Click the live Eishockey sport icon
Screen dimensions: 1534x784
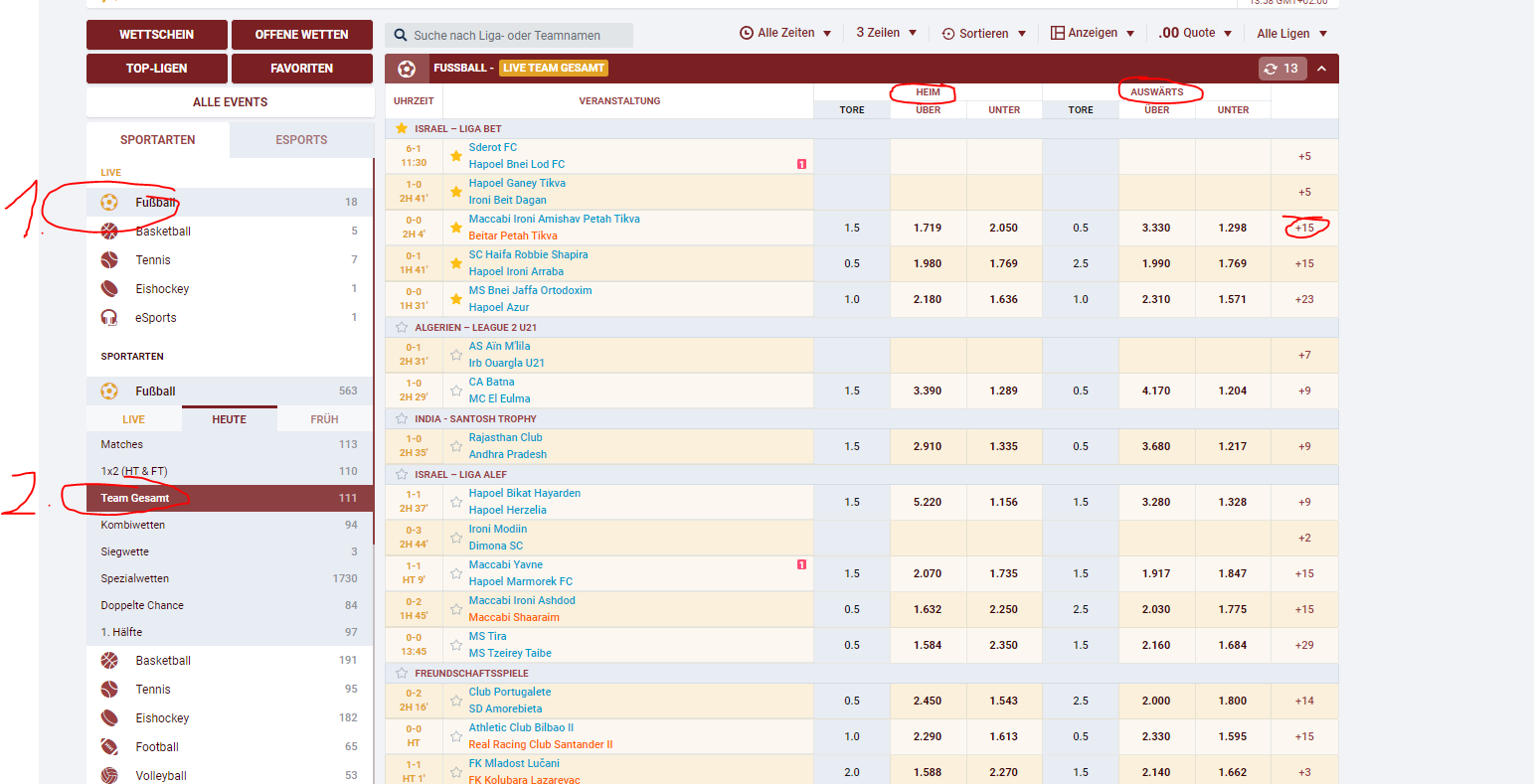pyautogui.click(x=109, y=289)
